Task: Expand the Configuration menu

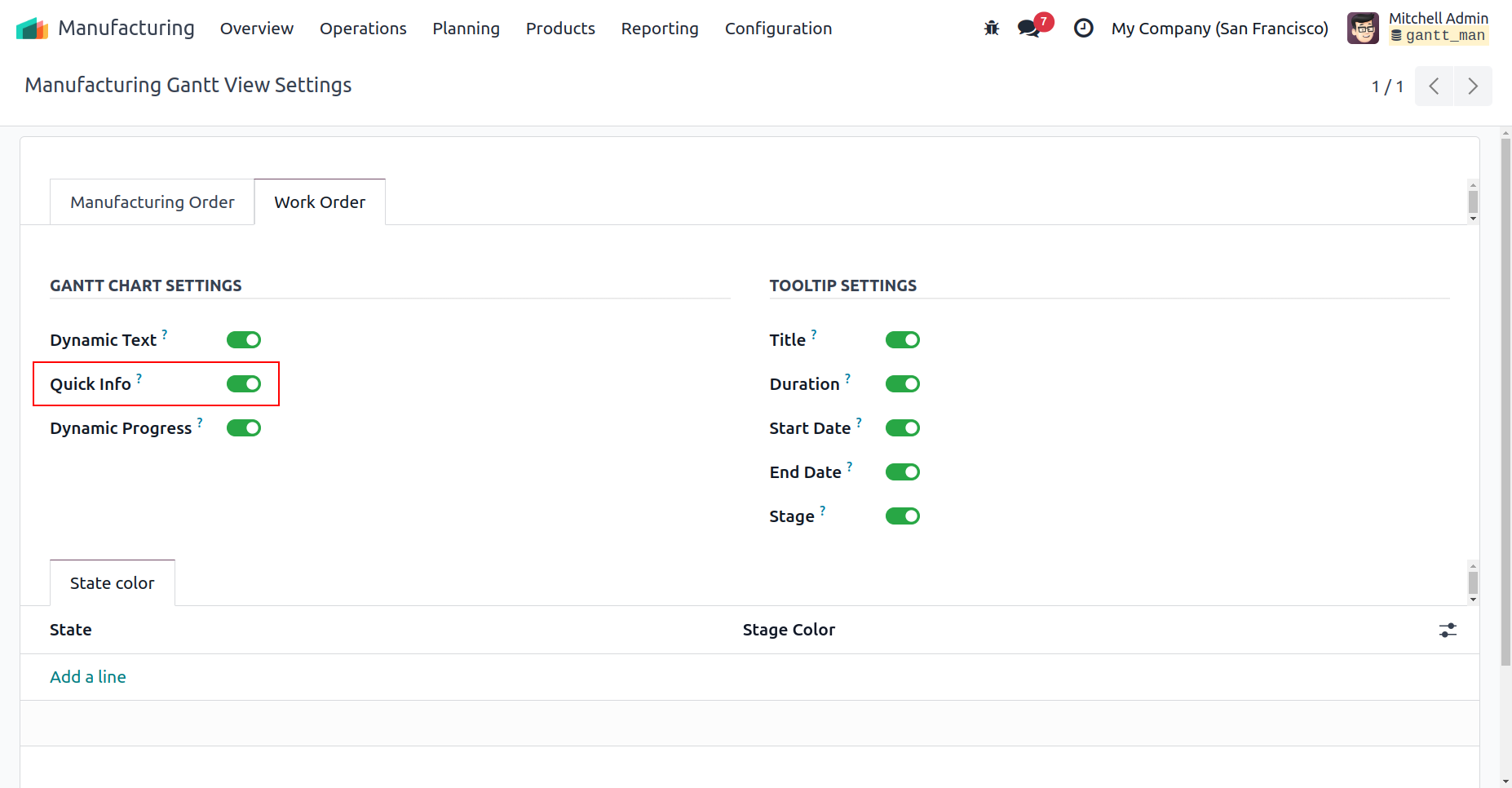Action: click(778, 29)
